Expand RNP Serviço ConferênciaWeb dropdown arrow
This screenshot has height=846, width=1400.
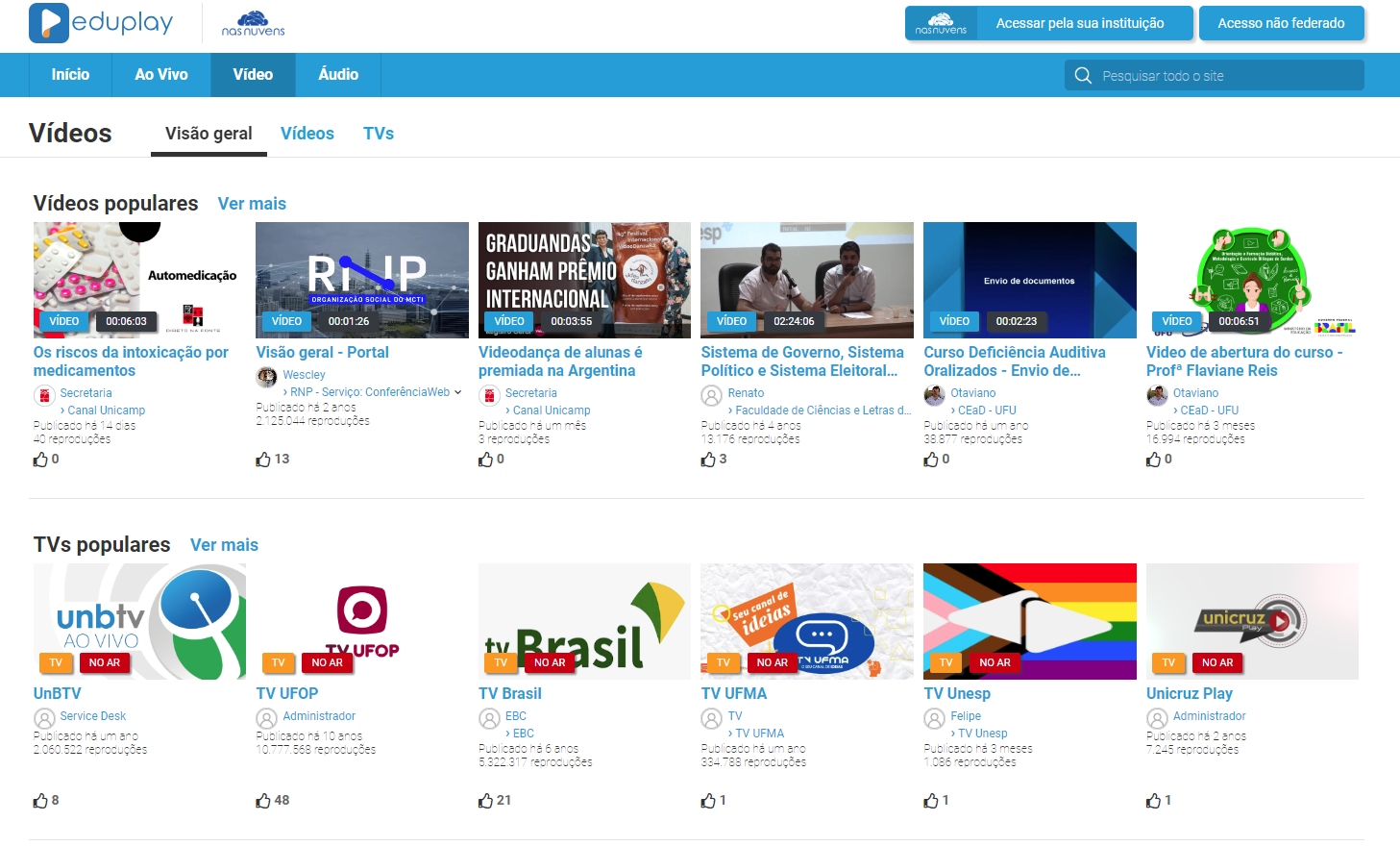pos(458,392)
